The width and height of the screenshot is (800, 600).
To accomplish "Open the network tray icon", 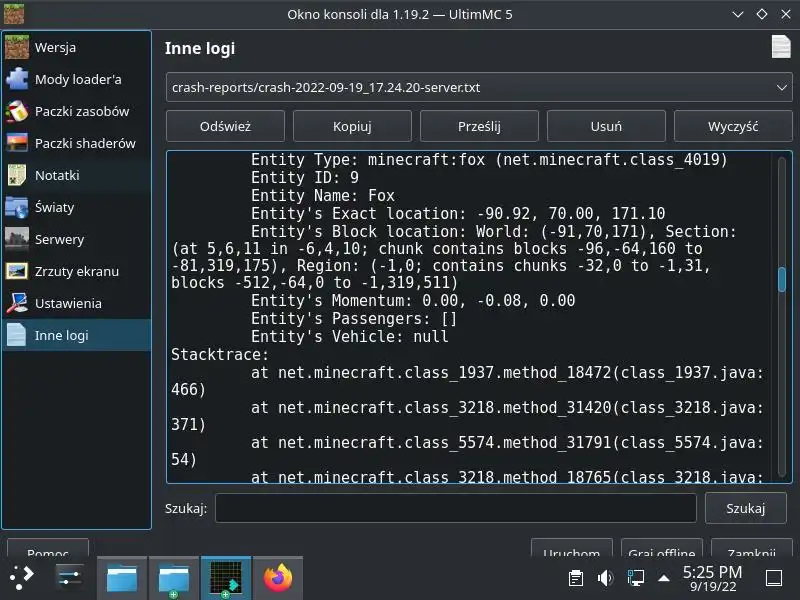I will click(x=635, y=578).
